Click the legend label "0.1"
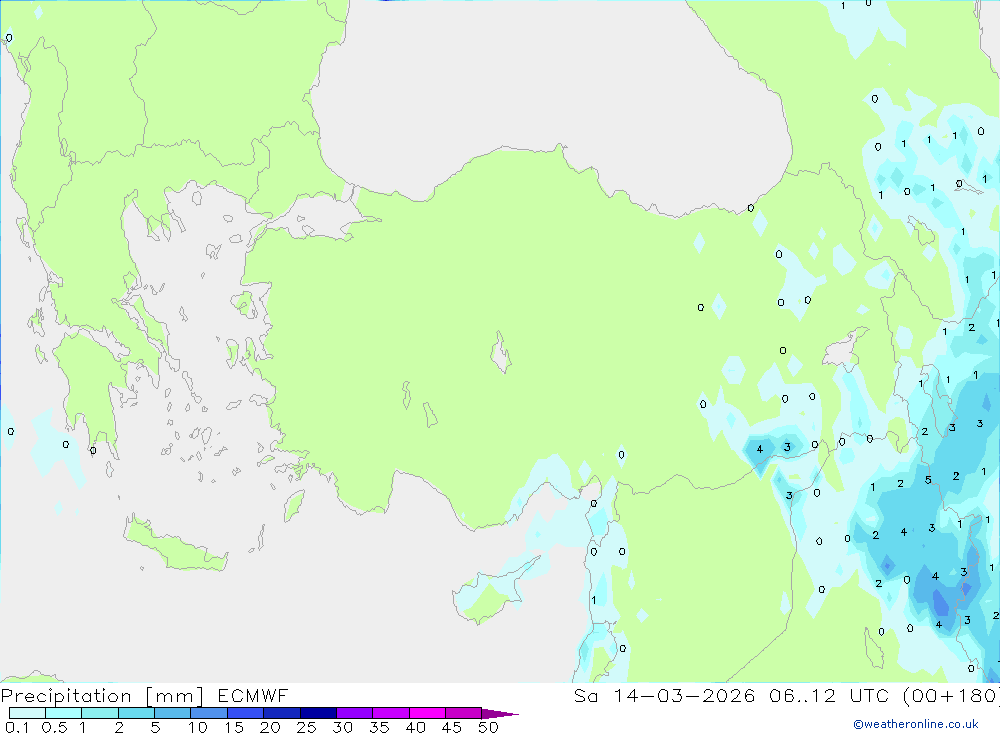 (x=17, y=727)
